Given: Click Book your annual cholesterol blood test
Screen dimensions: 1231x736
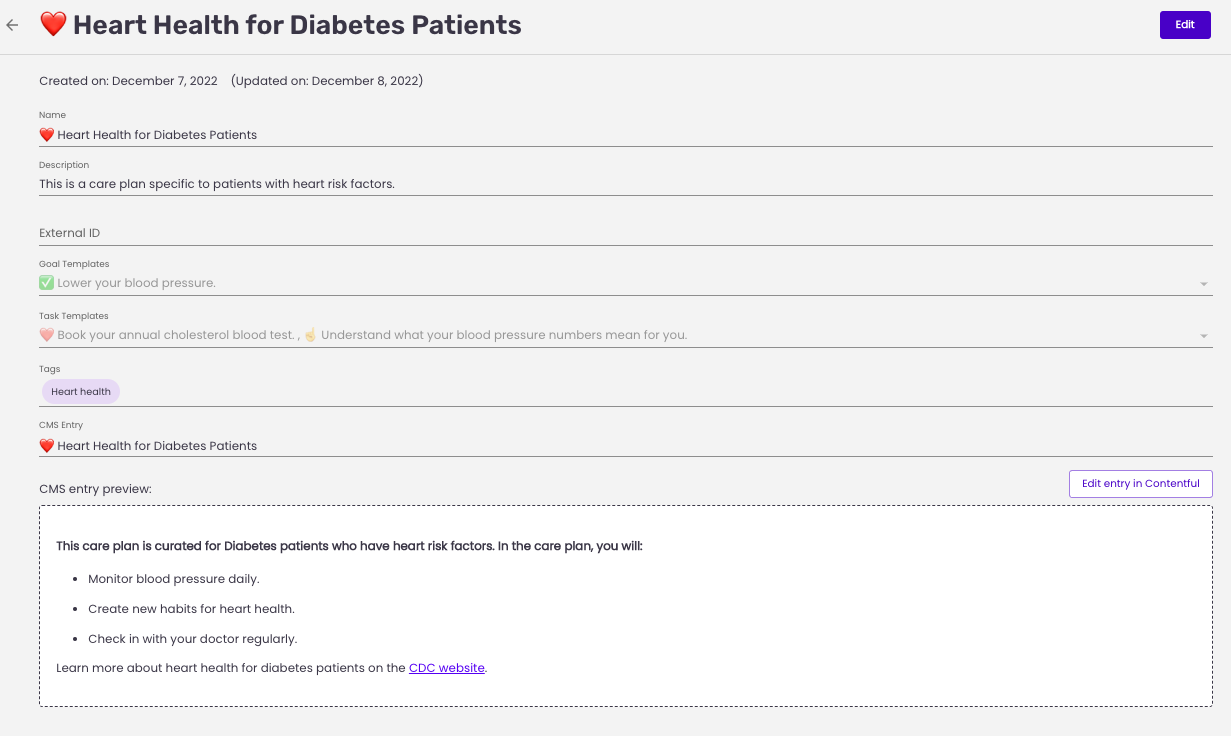Looking at the screenshot, I should pos(176,335).
